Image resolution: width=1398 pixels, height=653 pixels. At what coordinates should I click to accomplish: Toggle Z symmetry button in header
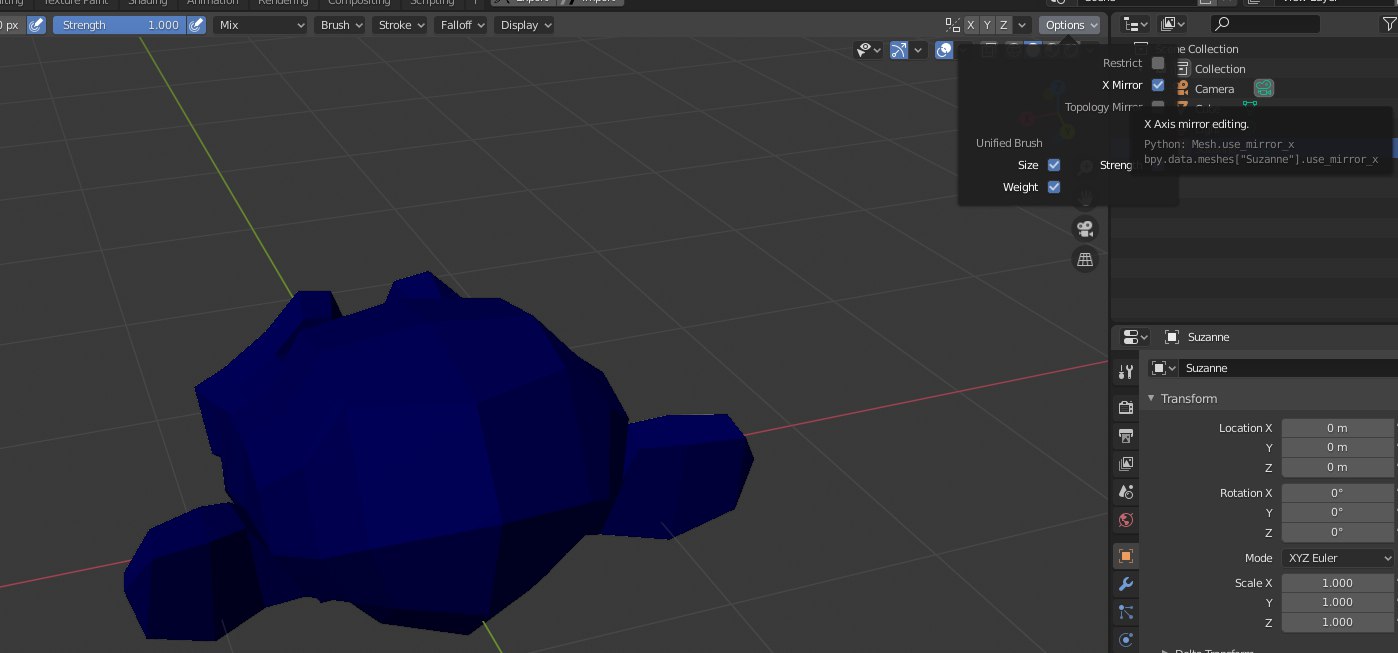[1004, 25]
